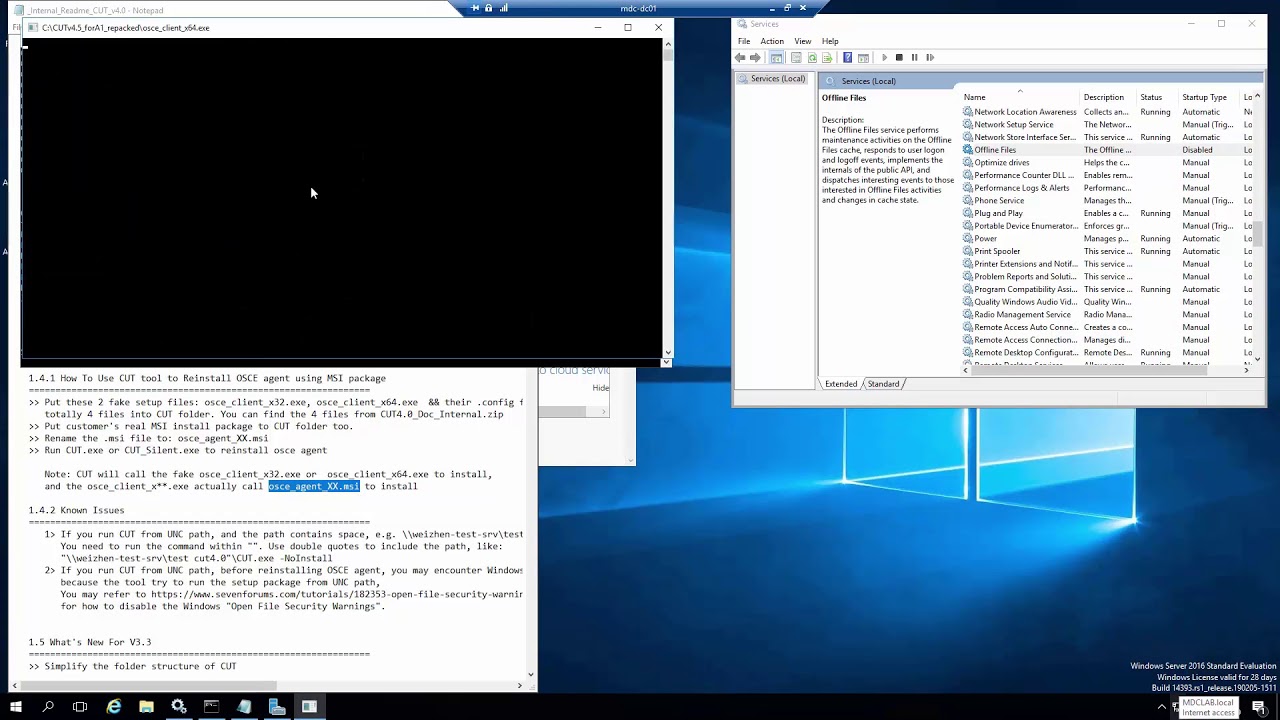This screenshot has width=1280, height=720.
Task: Open Help menu in Services window
Action: pyautogui.click(x=830, y=41)
